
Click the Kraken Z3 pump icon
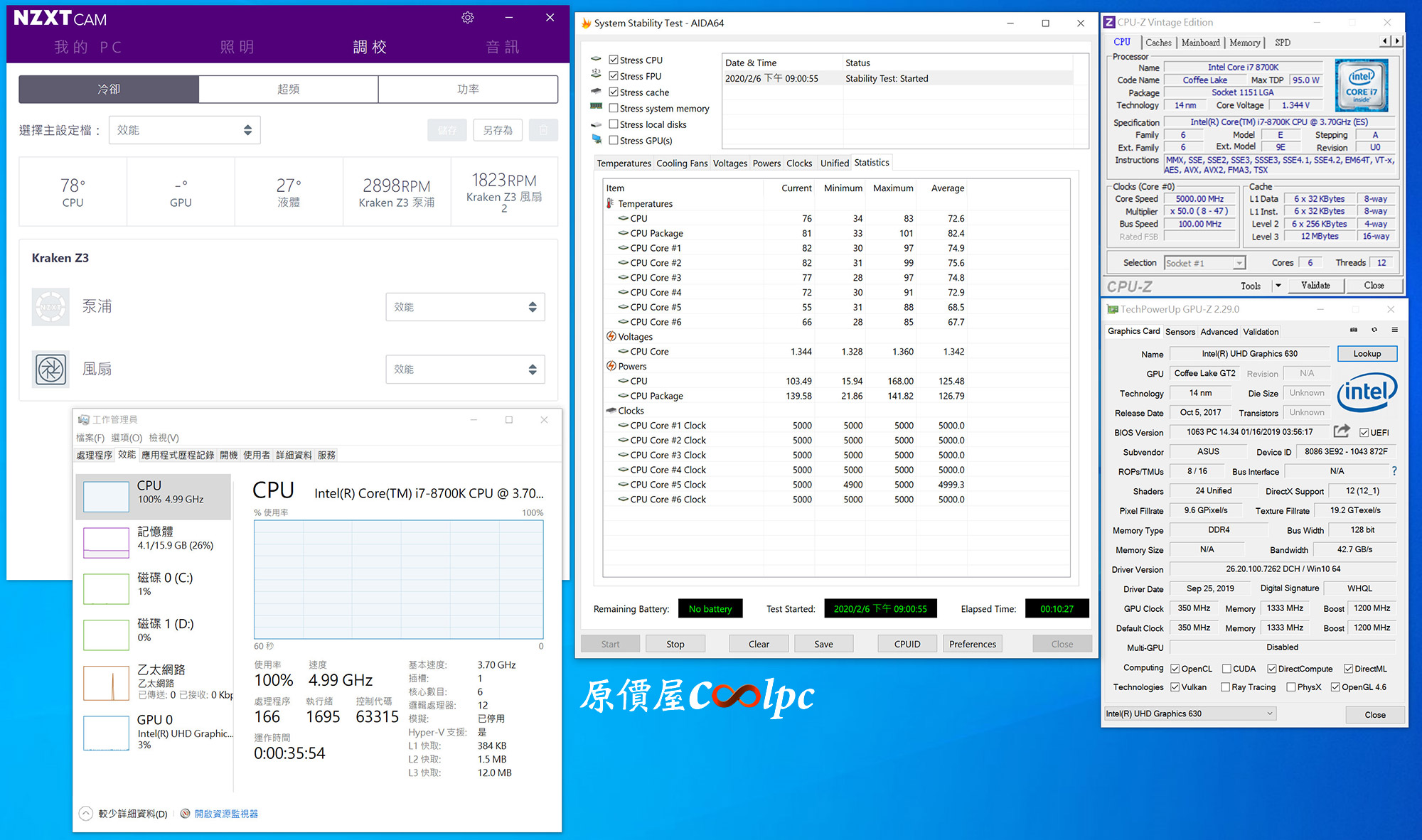50,307
